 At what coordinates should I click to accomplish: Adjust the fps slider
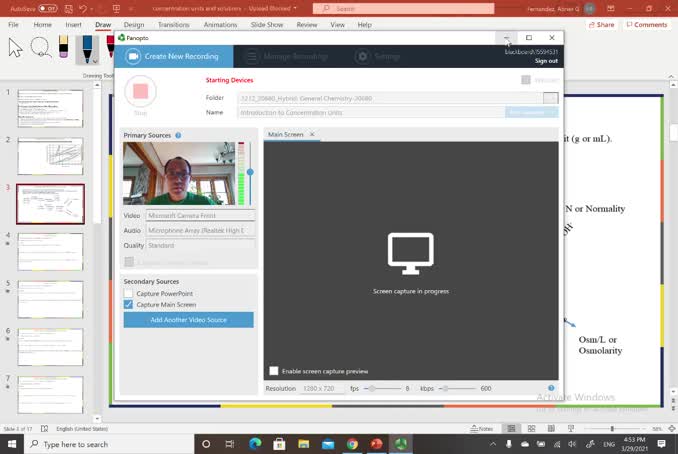[369, 388]
